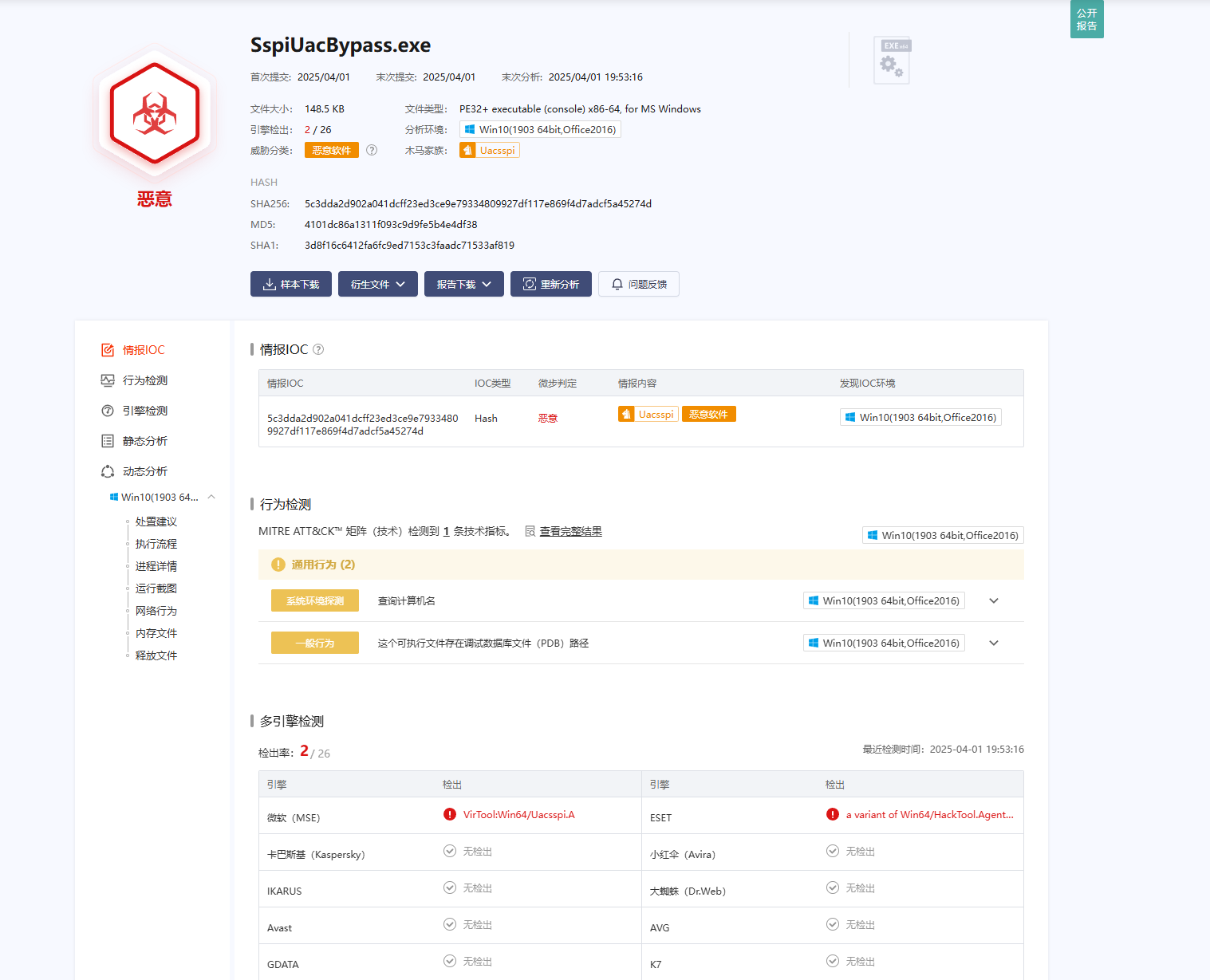Open 查看完整结果 link
The image size is (1210, 980).
[x=571, y=531]
